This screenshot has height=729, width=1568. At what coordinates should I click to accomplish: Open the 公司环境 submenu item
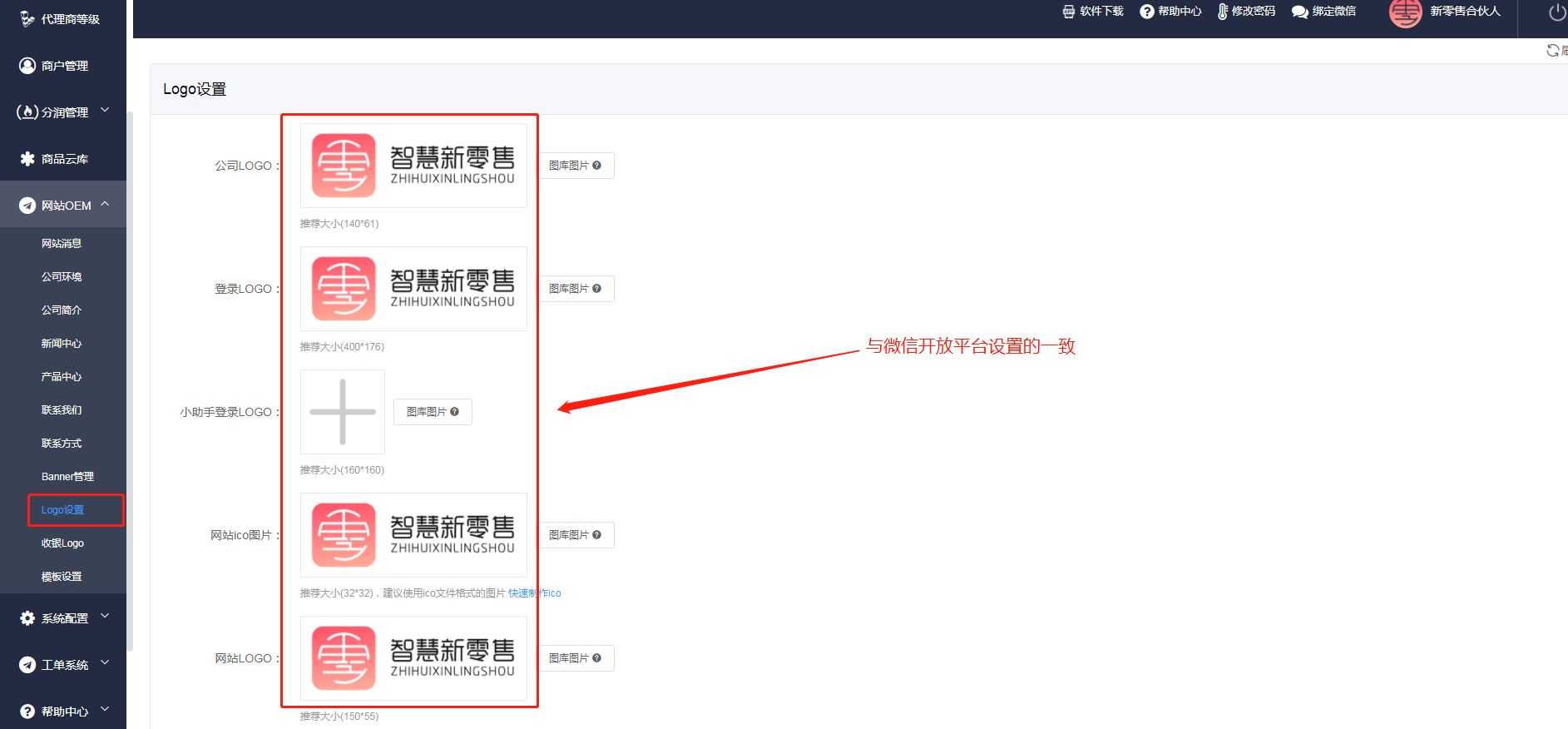62,277
